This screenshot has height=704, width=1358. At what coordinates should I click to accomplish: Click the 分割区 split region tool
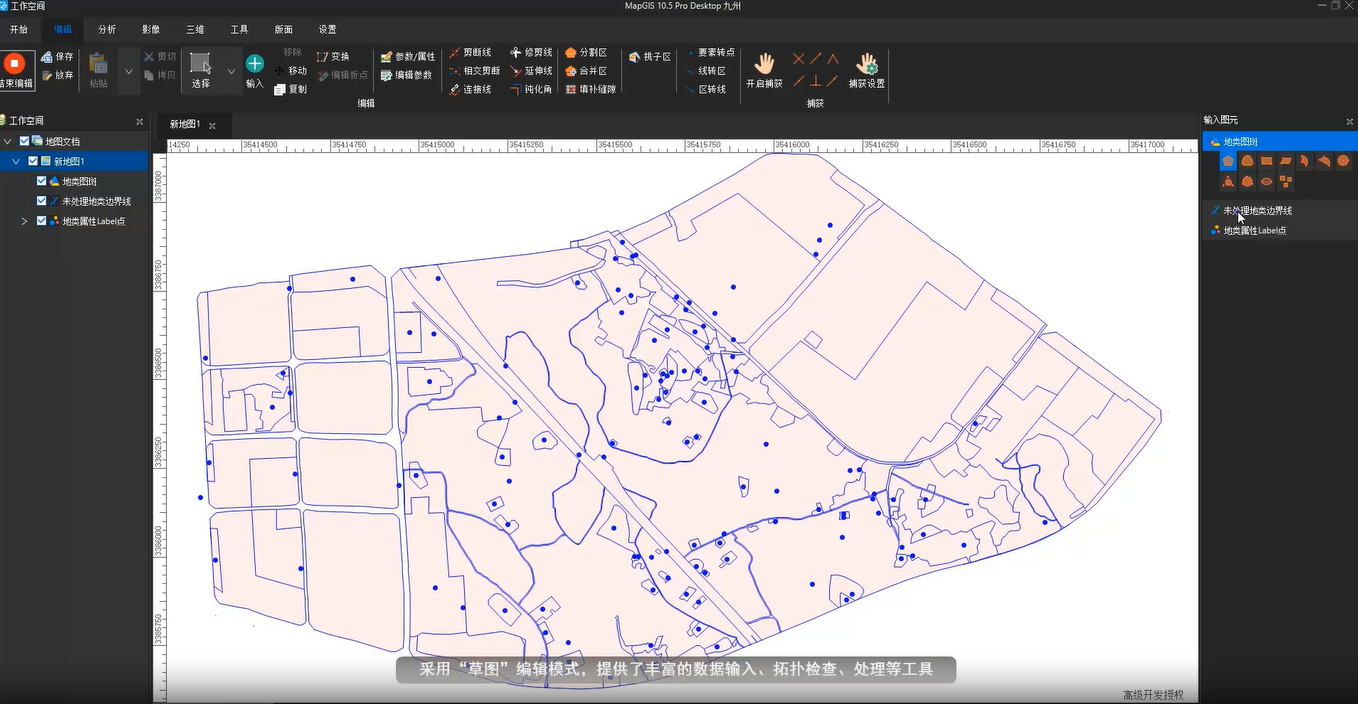(x=585, y=53)
